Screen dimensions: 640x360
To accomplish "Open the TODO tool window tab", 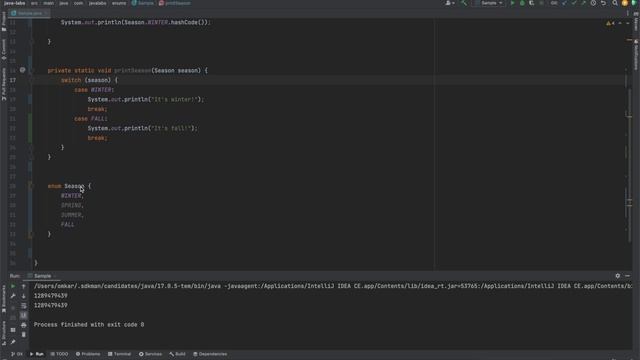I will click(59, 354).
